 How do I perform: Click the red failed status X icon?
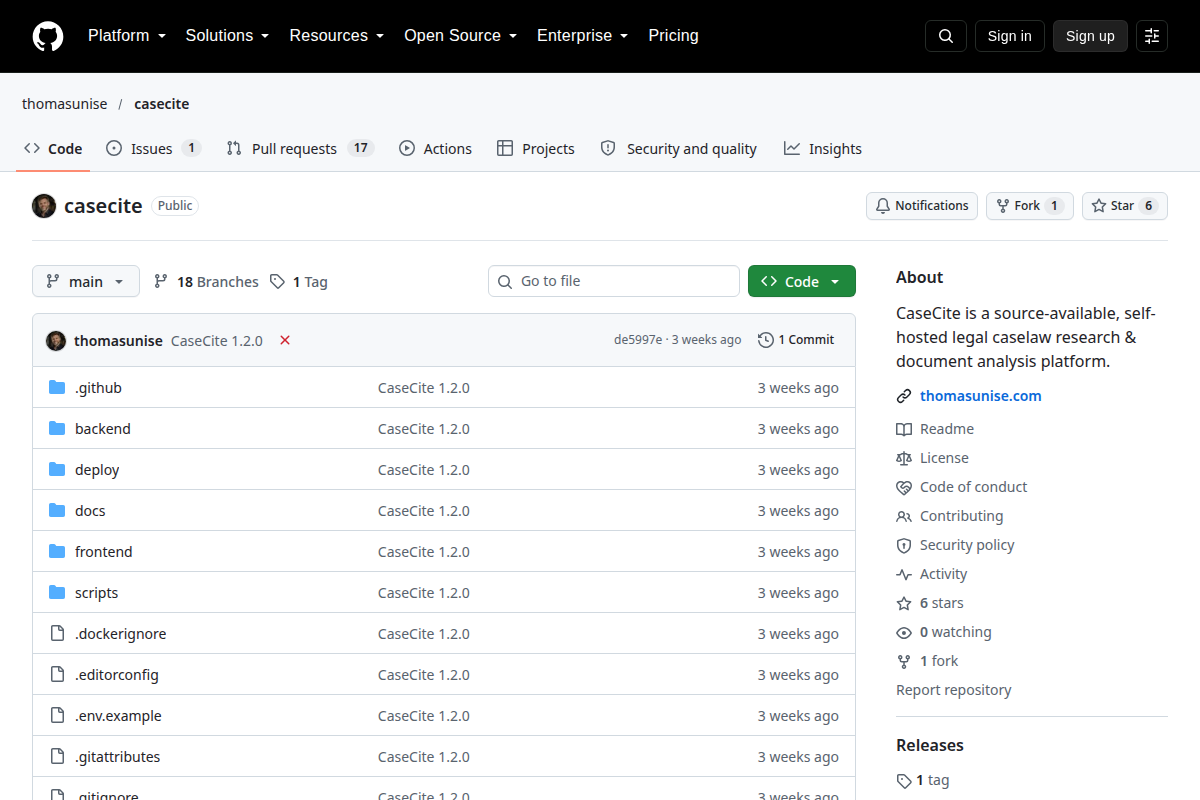(285, 340)
